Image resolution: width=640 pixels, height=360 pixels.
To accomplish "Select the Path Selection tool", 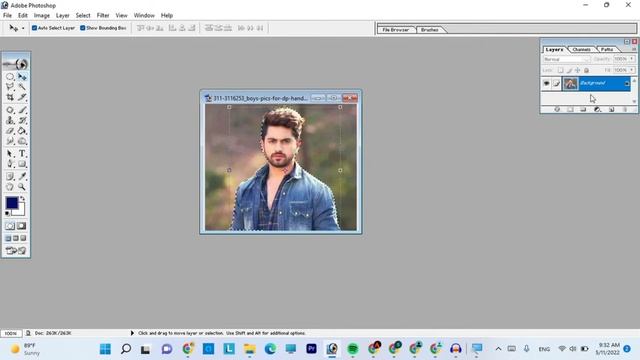I will pyautogui.click(x=10, y=153).
